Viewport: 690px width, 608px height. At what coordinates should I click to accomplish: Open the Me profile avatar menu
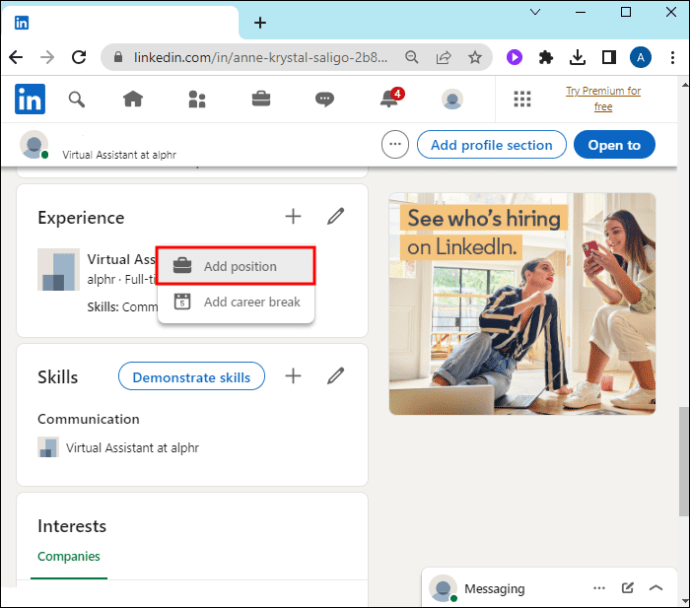(452, 99)
